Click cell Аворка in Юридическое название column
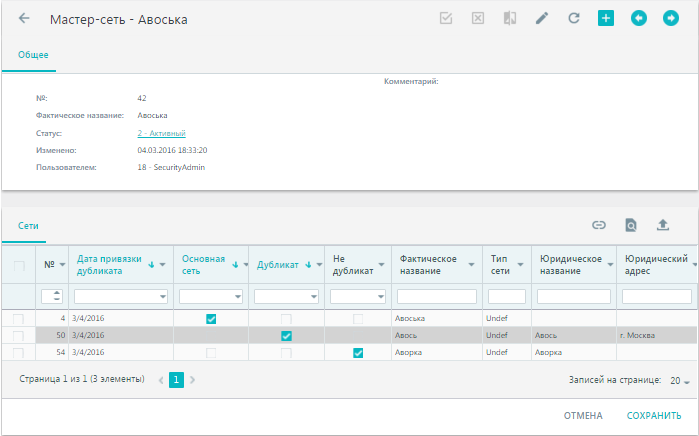Screen dimensions: 699x436 tap(548, 352)
